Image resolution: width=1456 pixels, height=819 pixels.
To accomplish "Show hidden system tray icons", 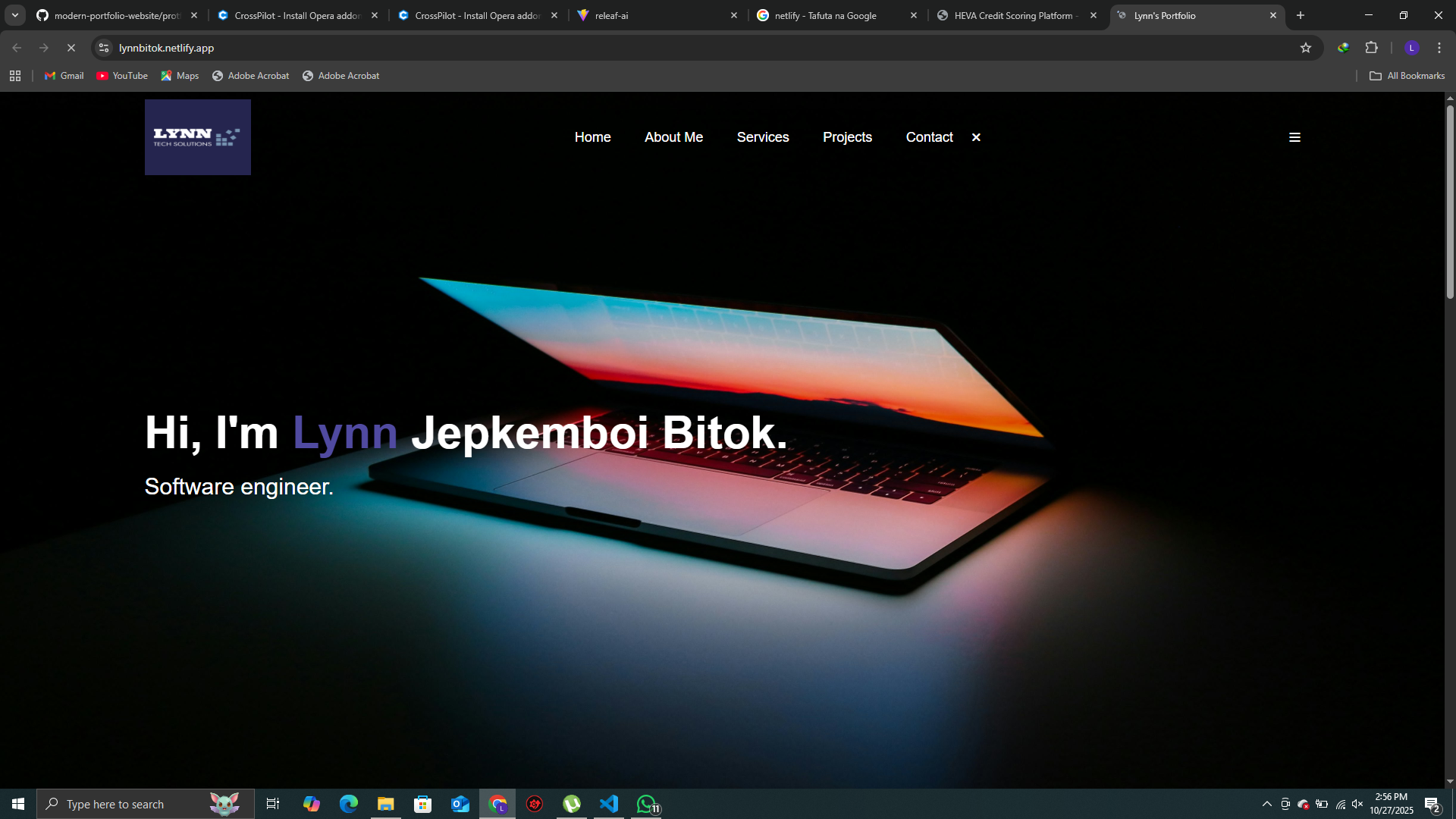I will pyautogui.click(x=1266, y=804).
